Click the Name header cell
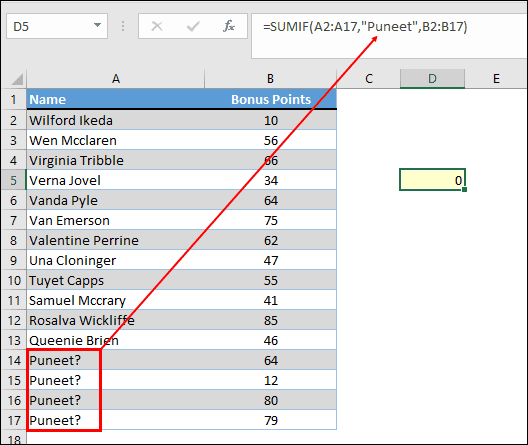 tap(116, 100)
